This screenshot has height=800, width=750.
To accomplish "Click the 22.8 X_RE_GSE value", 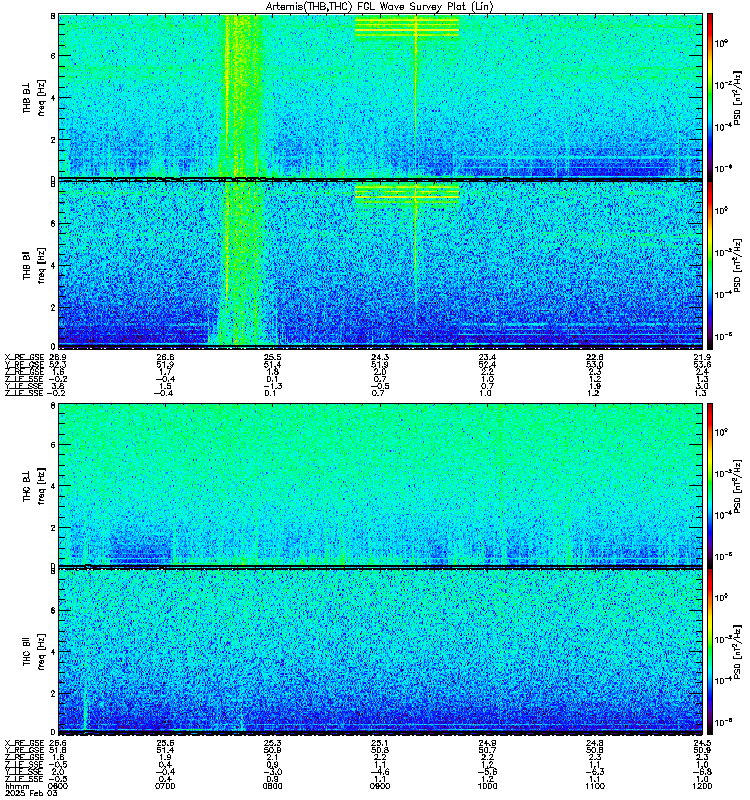I will pos(595,357).
